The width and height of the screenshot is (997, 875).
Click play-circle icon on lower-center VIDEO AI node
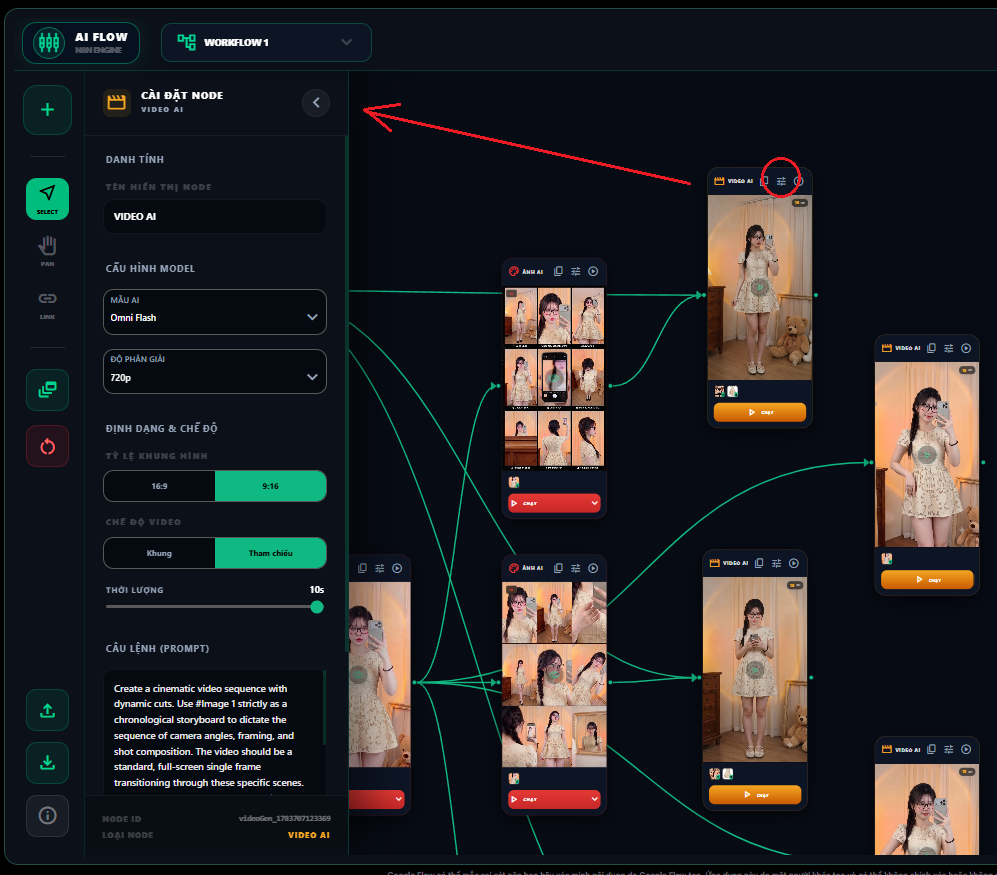pyautogui.click(x=794, y=563)
